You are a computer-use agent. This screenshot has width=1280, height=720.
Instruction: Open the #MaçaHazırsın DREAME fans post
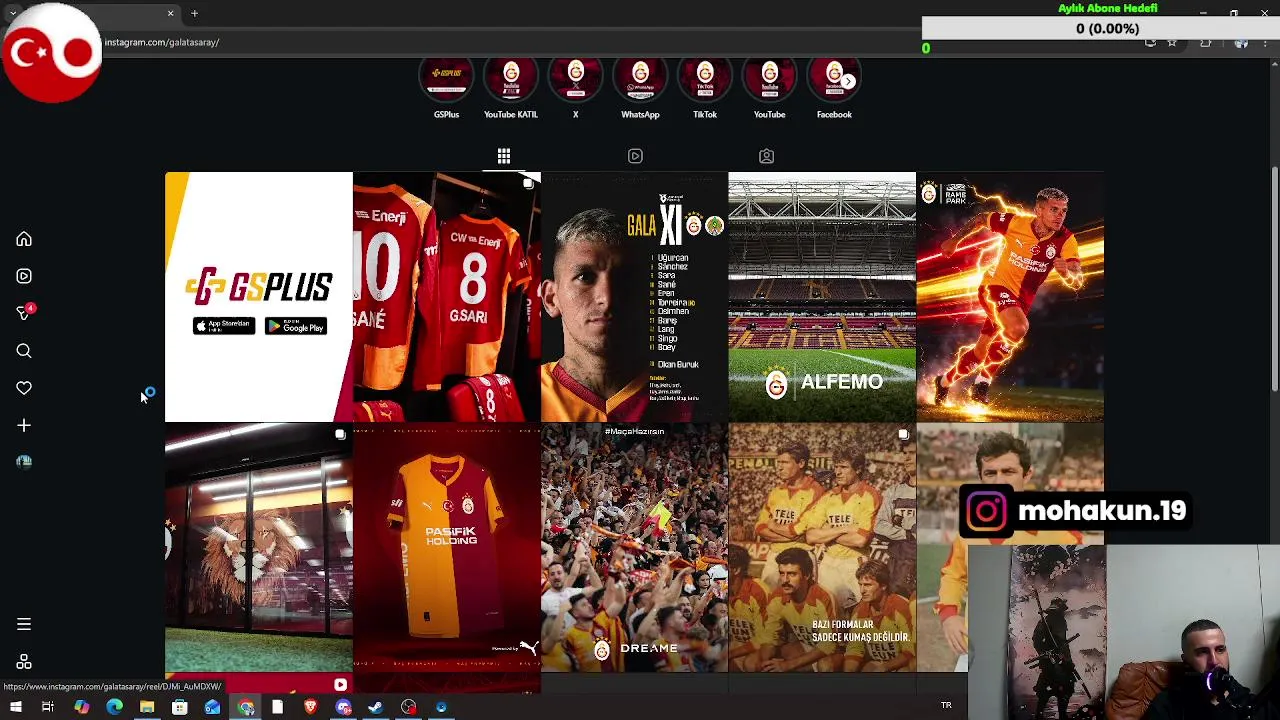[634, 548]
